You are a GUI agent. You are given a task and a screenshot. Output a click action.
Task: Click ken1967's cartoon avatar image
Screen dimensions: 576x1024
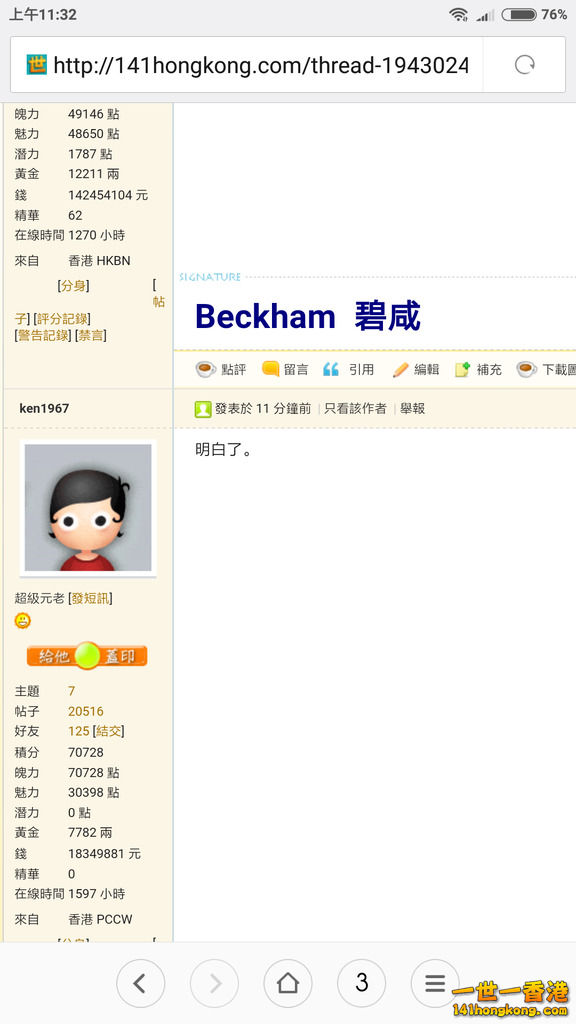point(88,507)
